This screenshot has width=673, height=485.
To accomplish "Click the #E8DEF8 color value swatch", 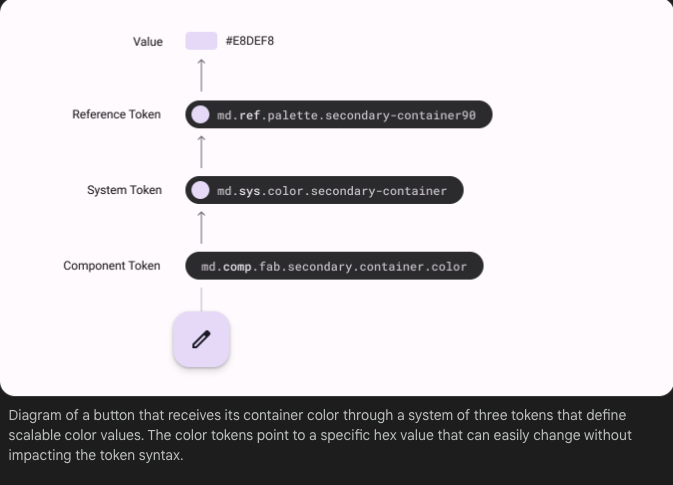I will pos(201,41).
